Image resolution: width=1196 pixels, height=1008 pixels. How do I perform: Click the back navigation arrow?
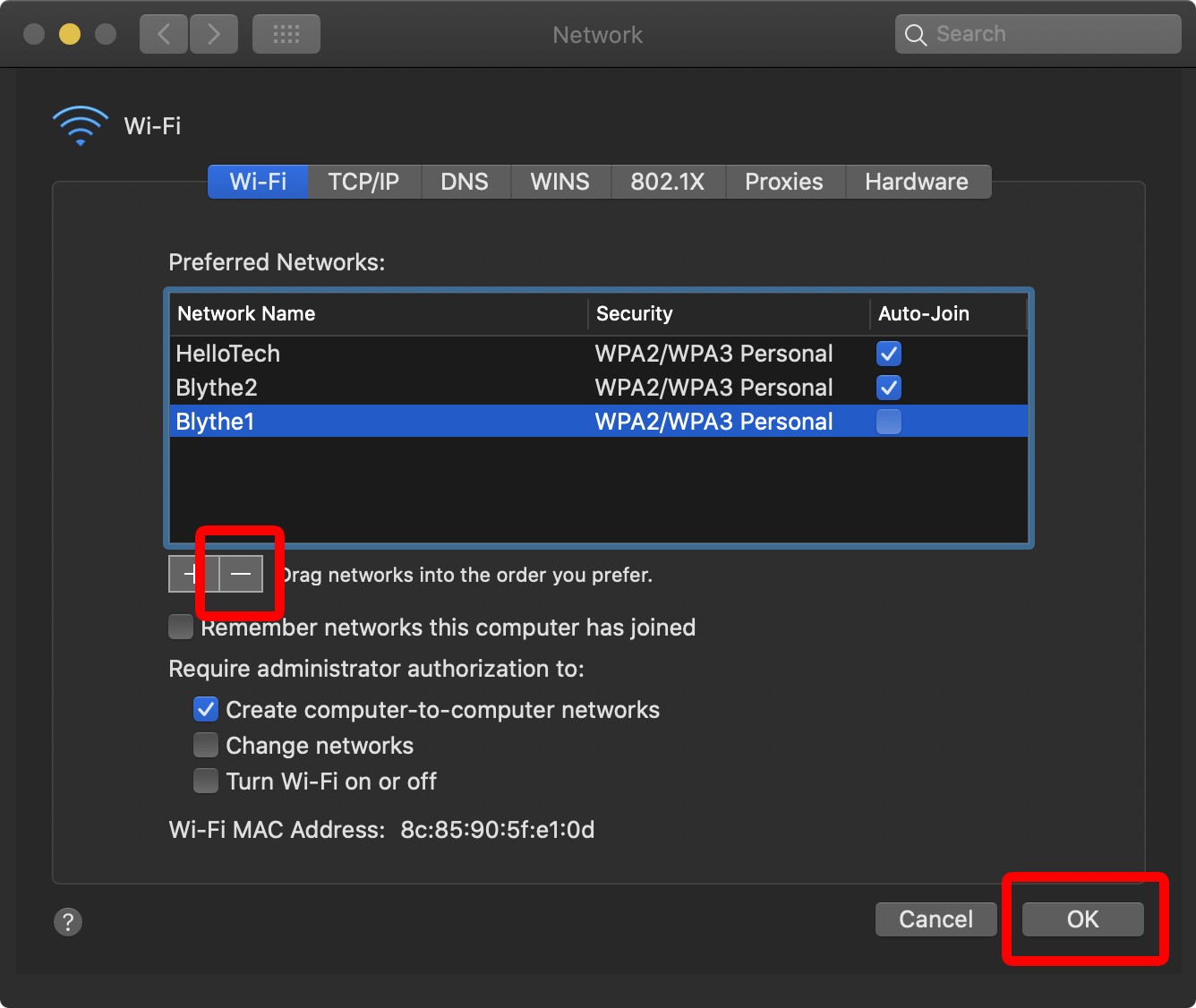point(163,34)
